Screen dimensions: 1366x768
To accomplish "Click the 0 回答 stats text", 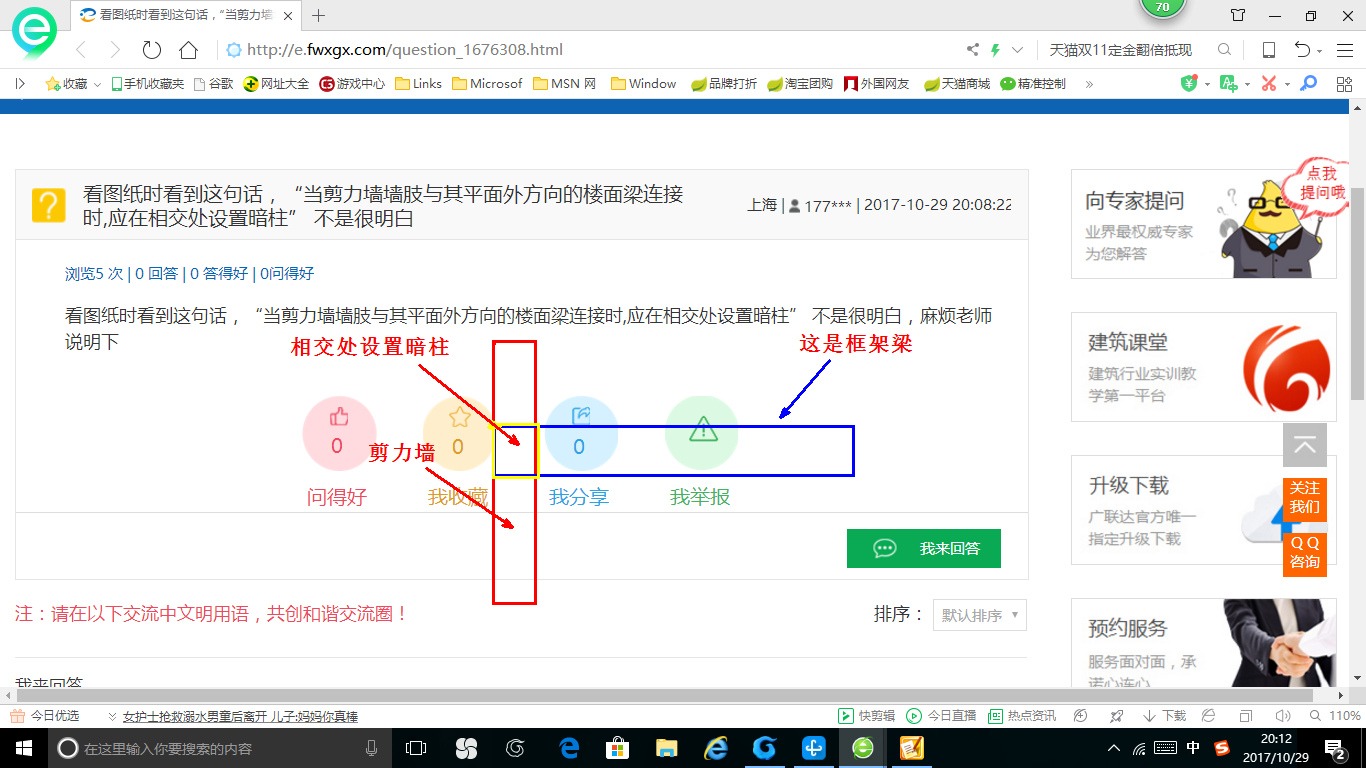I will pyautogui.click(x=156, y=273).
